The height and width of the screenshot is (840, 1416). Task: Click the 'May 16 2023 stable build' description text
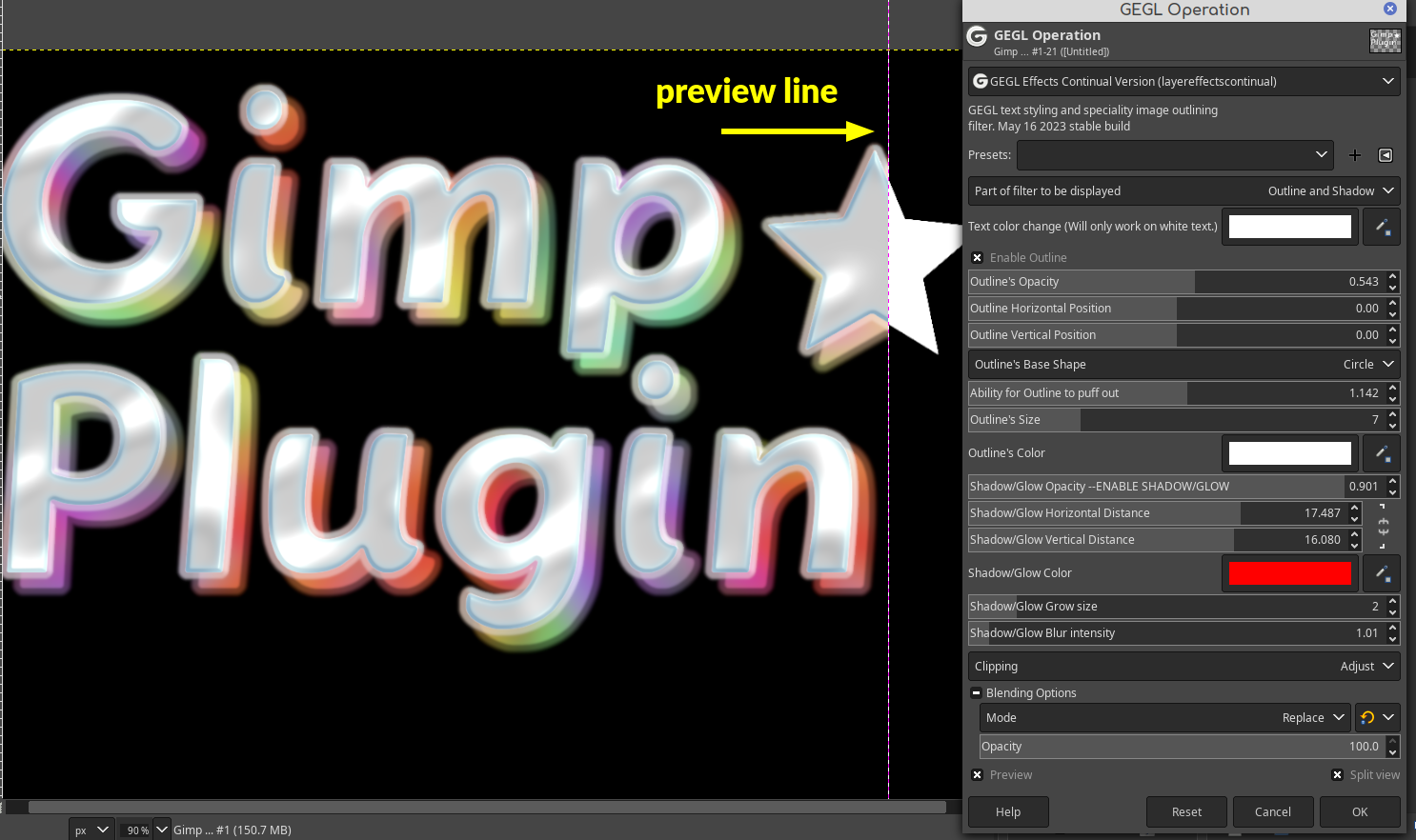[1063, 127]
